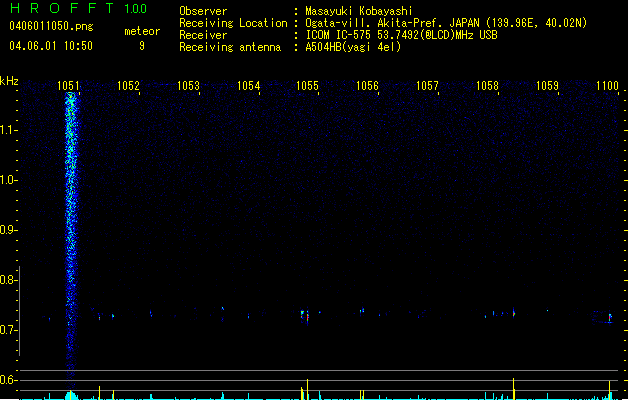Click the 1051 time axis label
The width and height of the screenshot is (629, 400).
point(68,85)
